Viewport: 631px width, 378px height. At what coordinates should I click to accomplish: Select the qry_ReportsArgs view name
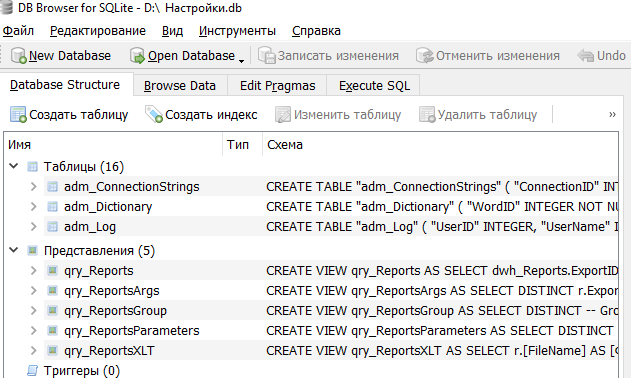[111, 291]
